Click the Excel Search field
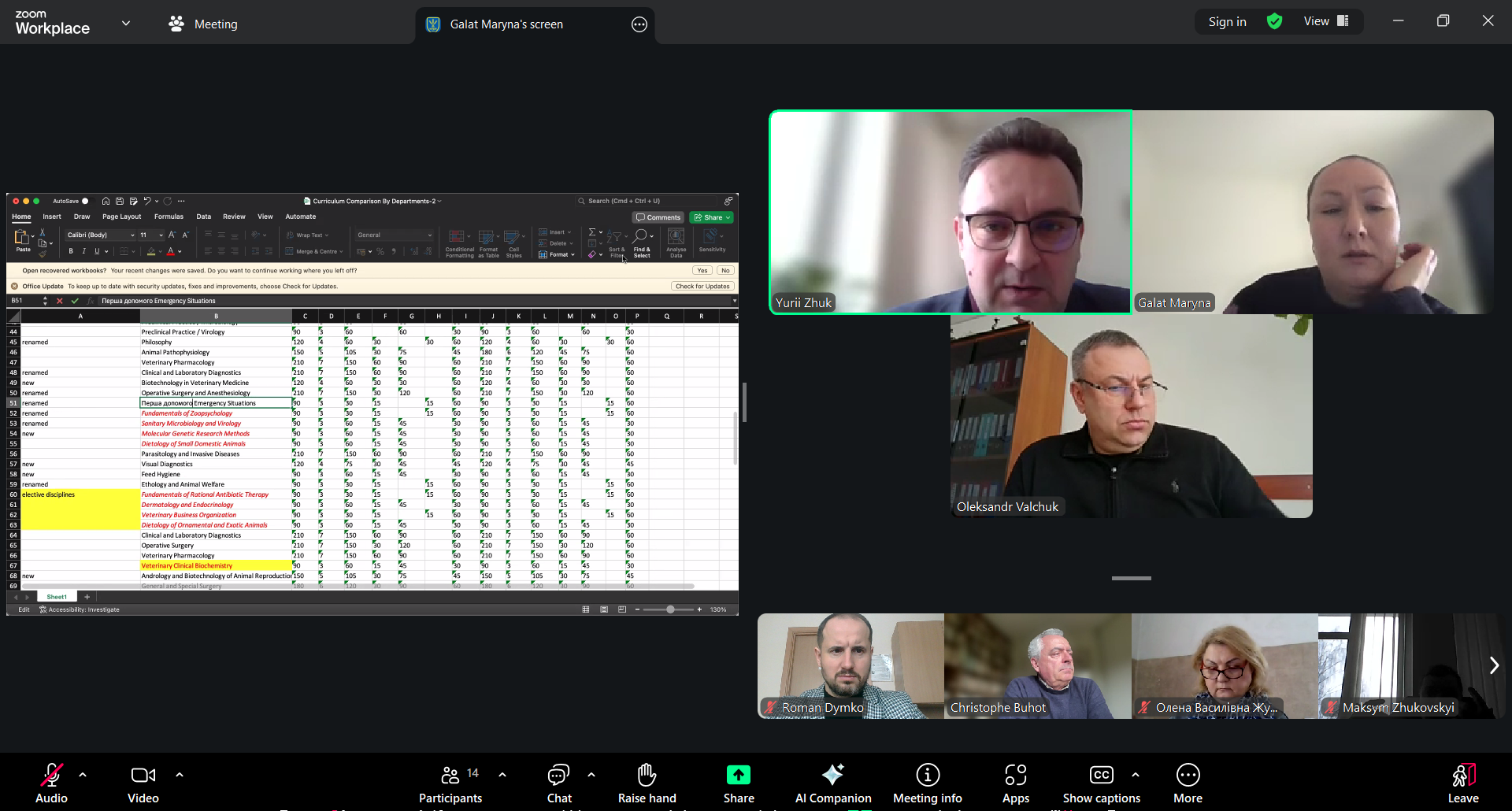Viewport: 1512px width, 811px height. (x=646, y=201)
